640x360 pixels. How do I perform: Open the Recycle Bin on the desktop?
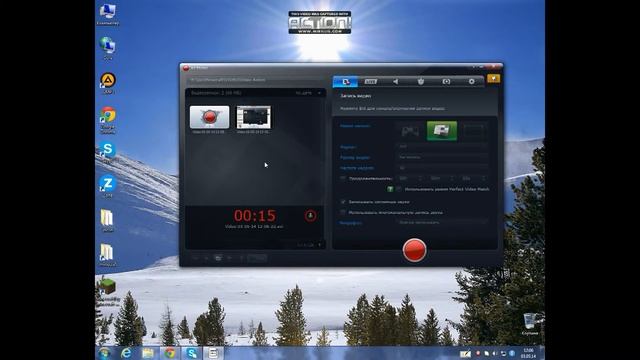[530, 324]
